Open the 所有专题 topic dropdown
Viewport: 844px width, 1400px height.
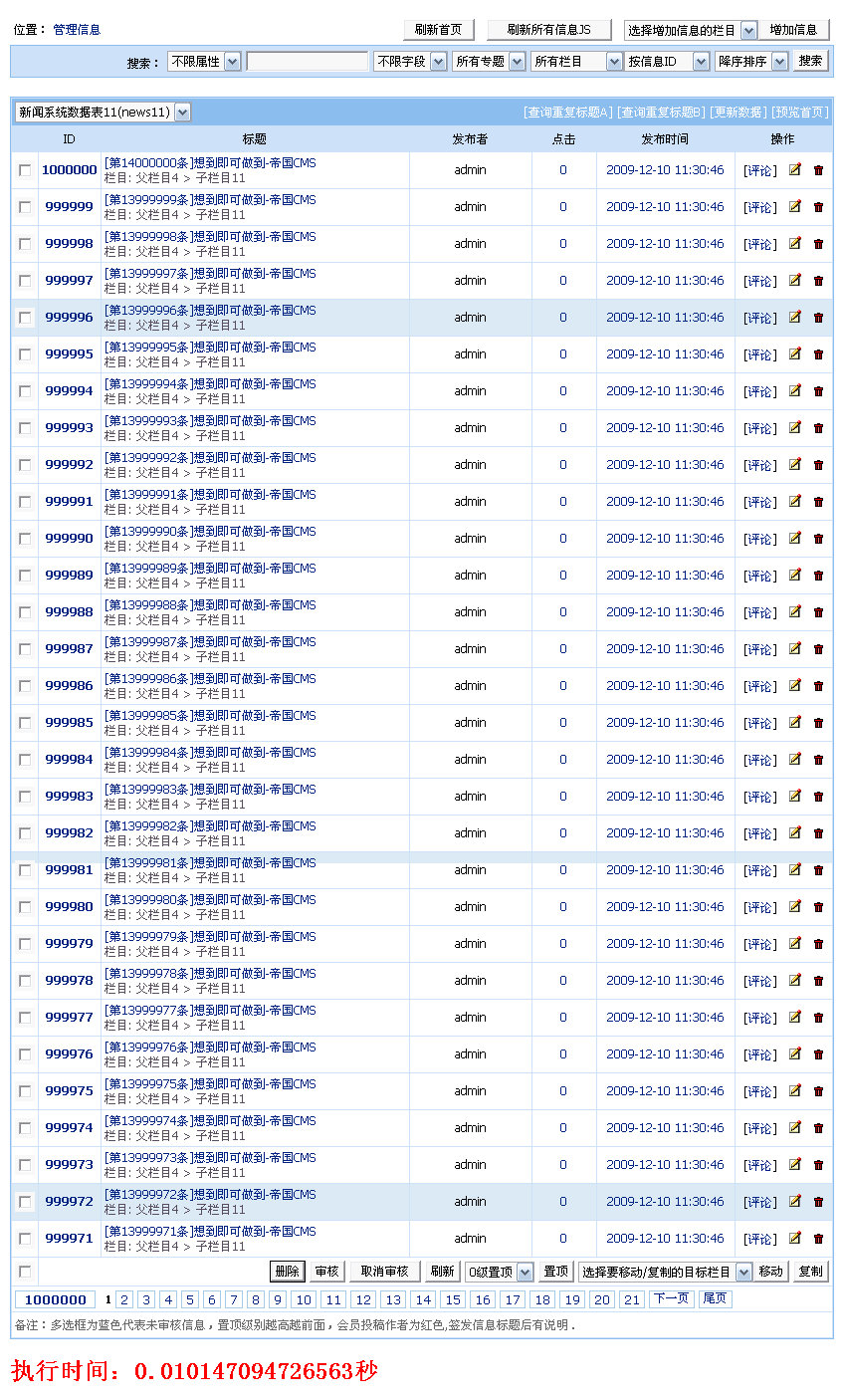point(488,62)
